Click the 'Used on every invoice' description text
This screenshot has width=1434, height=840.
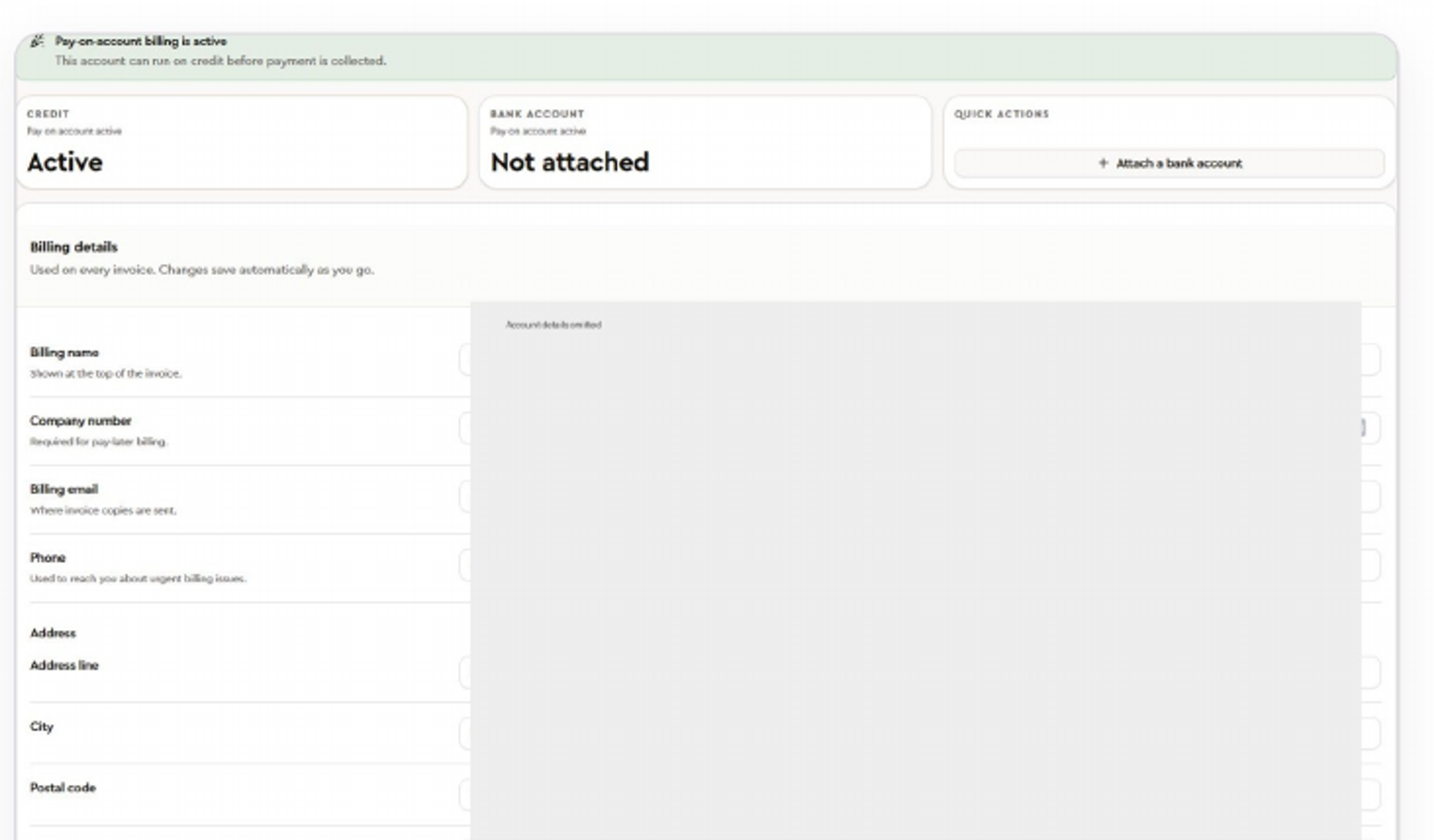click(x=202, y=270)
